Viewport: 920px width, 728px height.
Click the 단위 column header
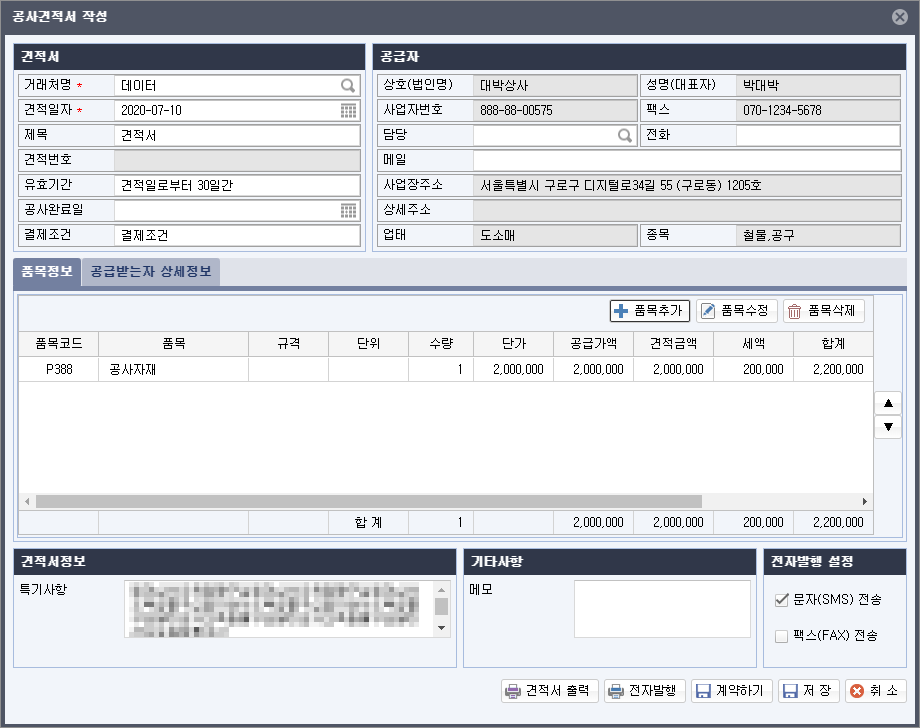tap(368, 344)
